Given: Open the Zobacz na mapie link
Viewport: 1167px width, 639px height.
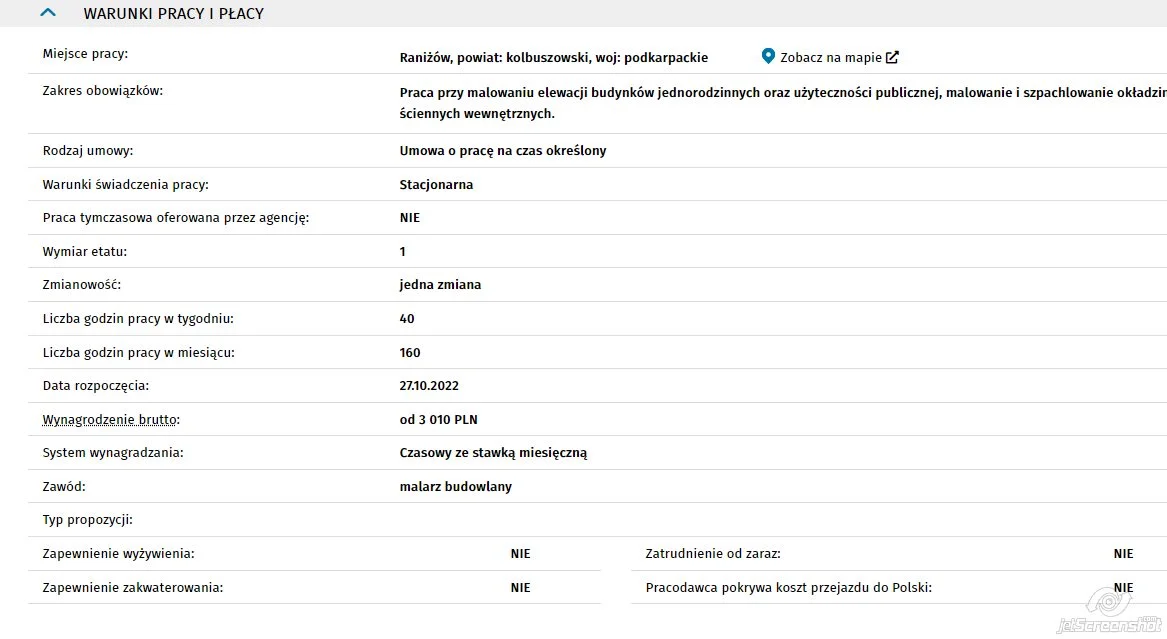Looking at the screenshot, I should (x=831, y=57).
